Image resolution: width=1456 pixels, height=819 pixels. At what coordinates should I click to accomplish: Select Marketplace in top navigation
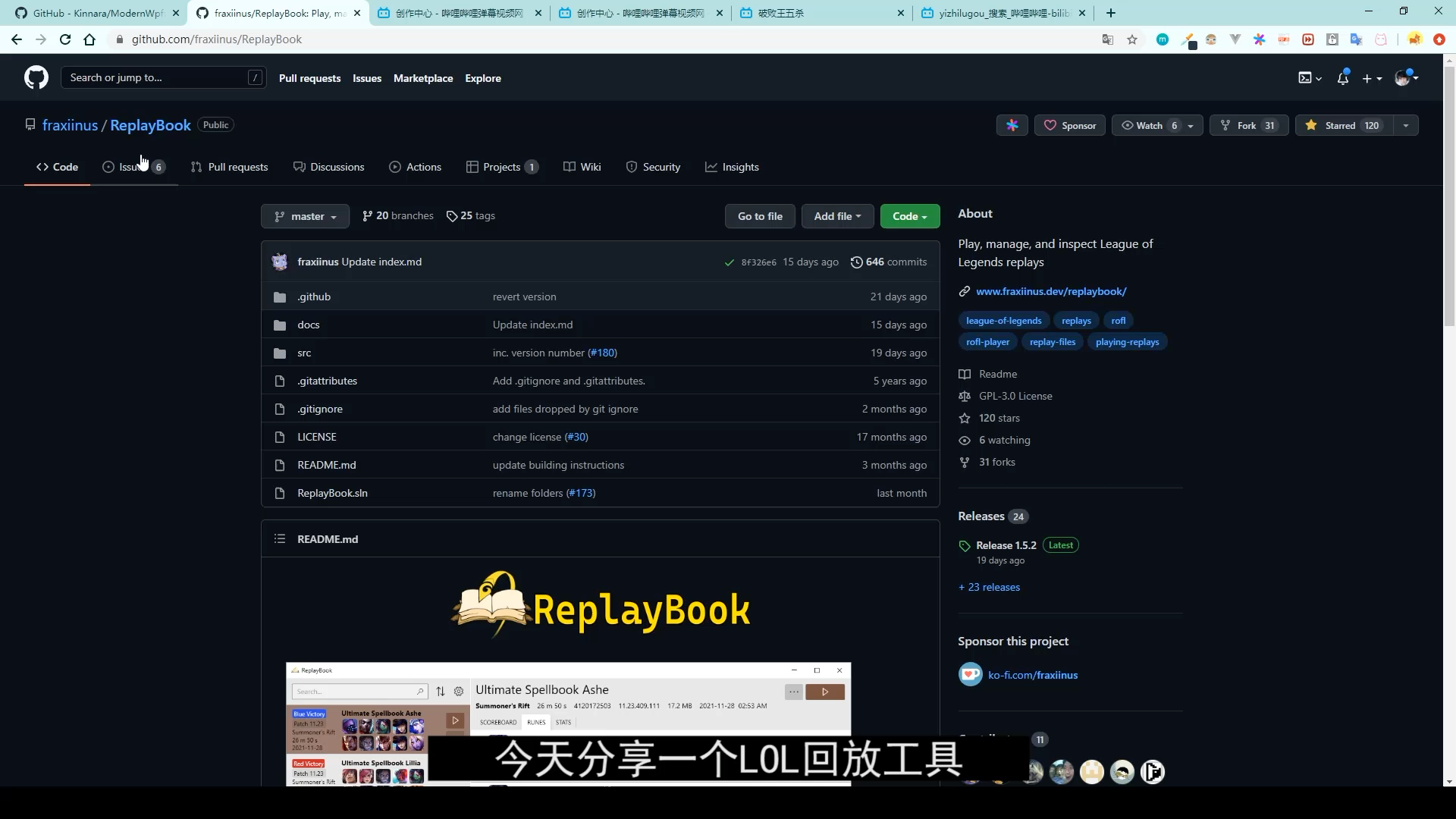coord(423,78)
